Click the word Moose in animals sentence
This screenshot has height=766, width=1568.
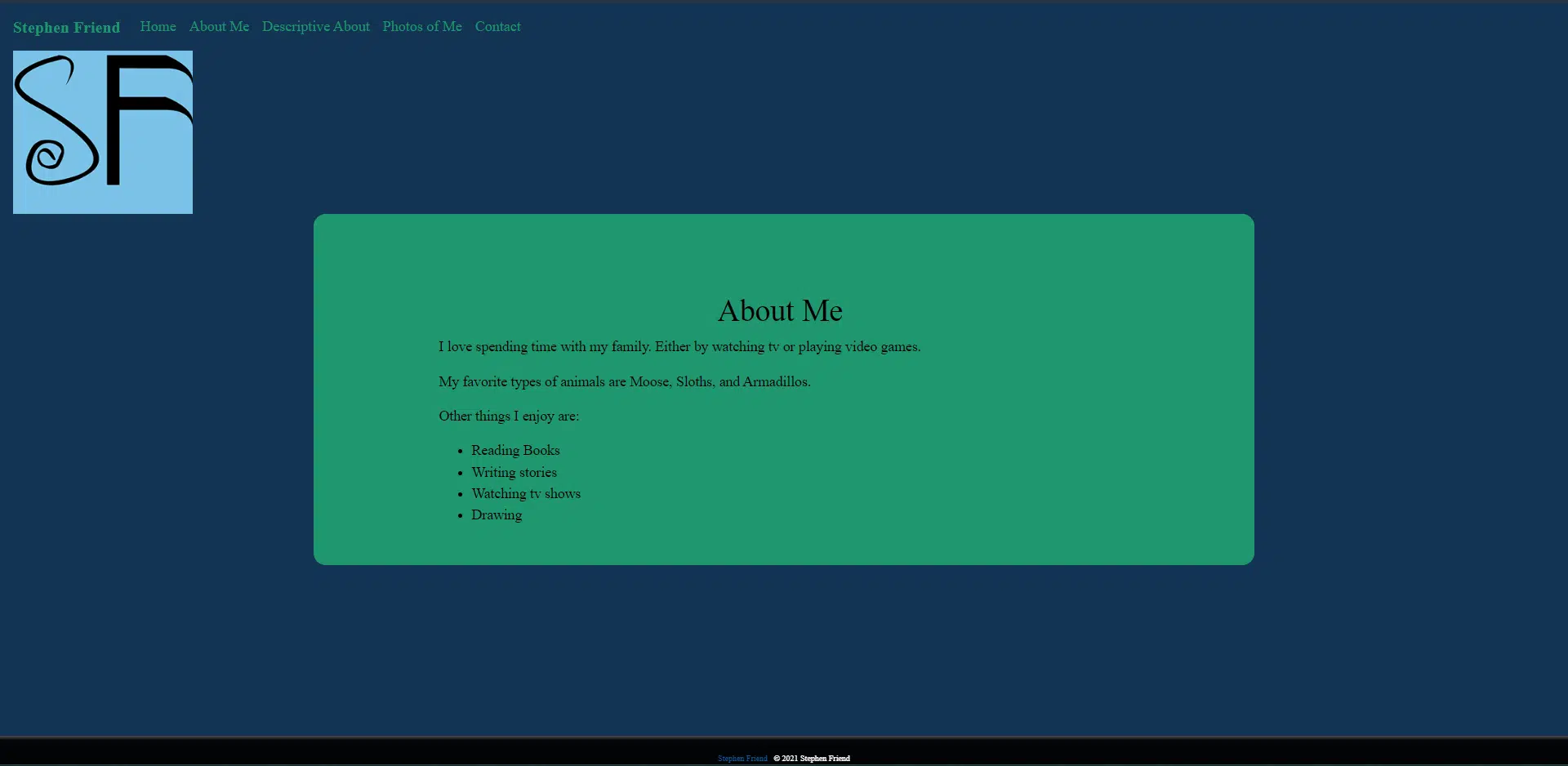(x=649, y=381)
